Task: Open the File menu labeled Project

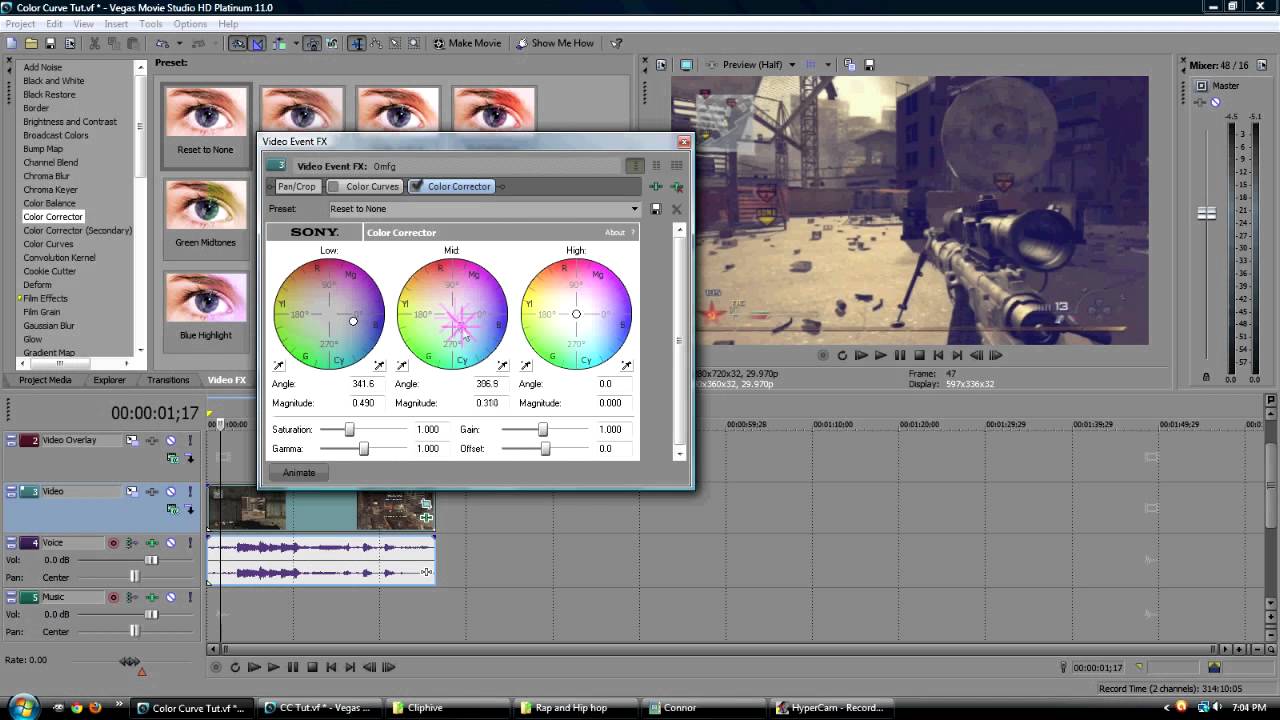Action: tap(20, 24)
